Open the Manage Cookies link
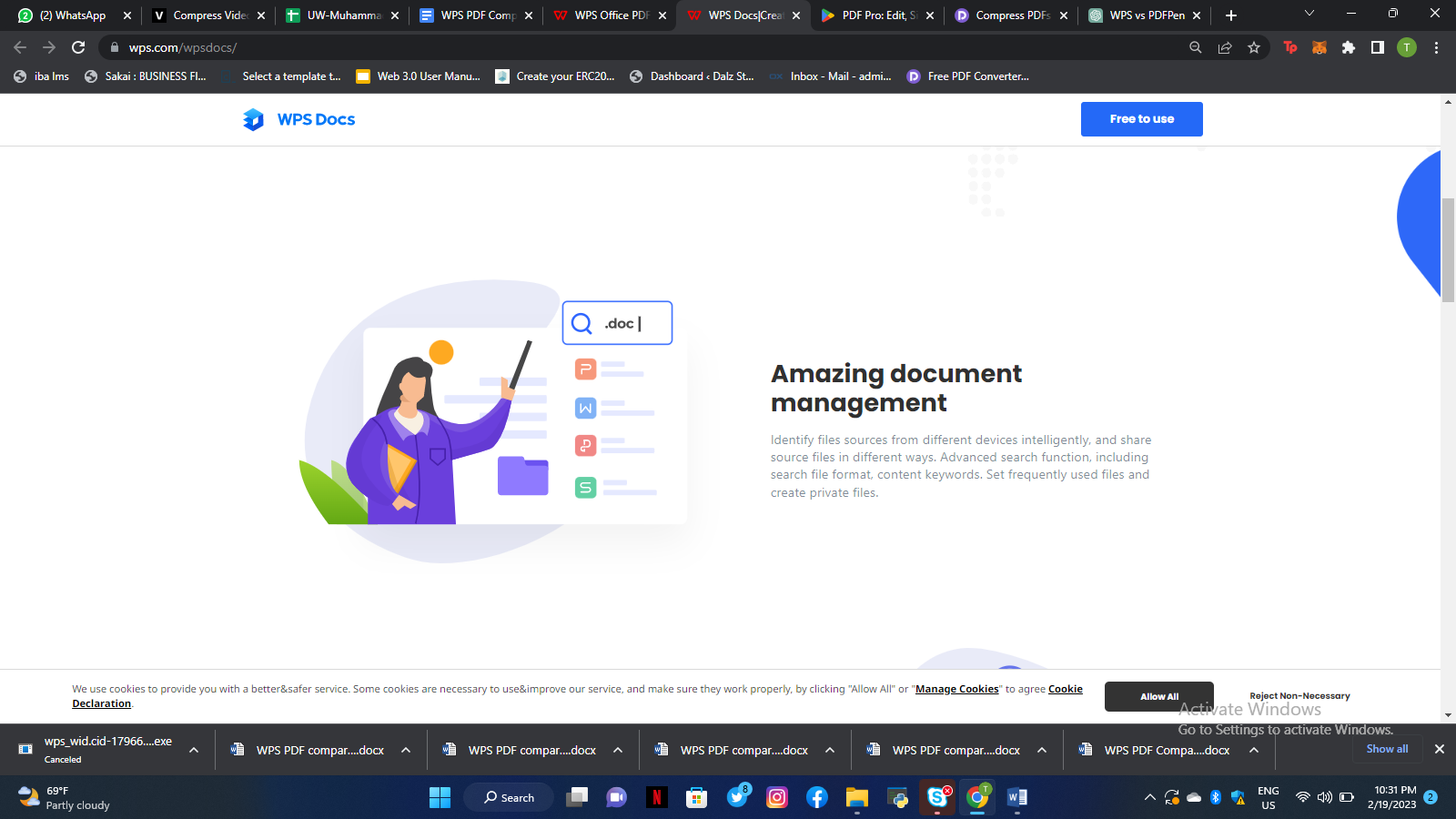 956,689
